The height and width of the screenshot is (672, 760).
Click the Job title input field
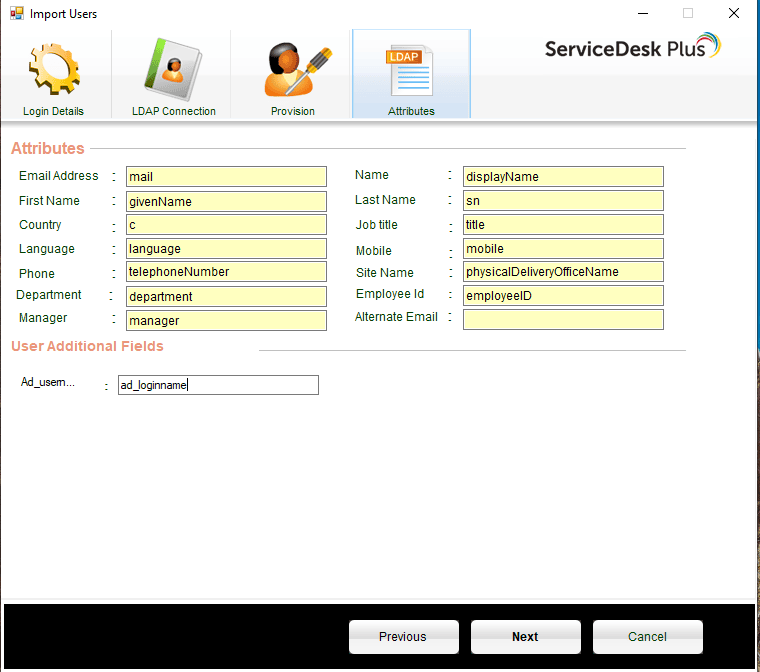pos(563,225)
